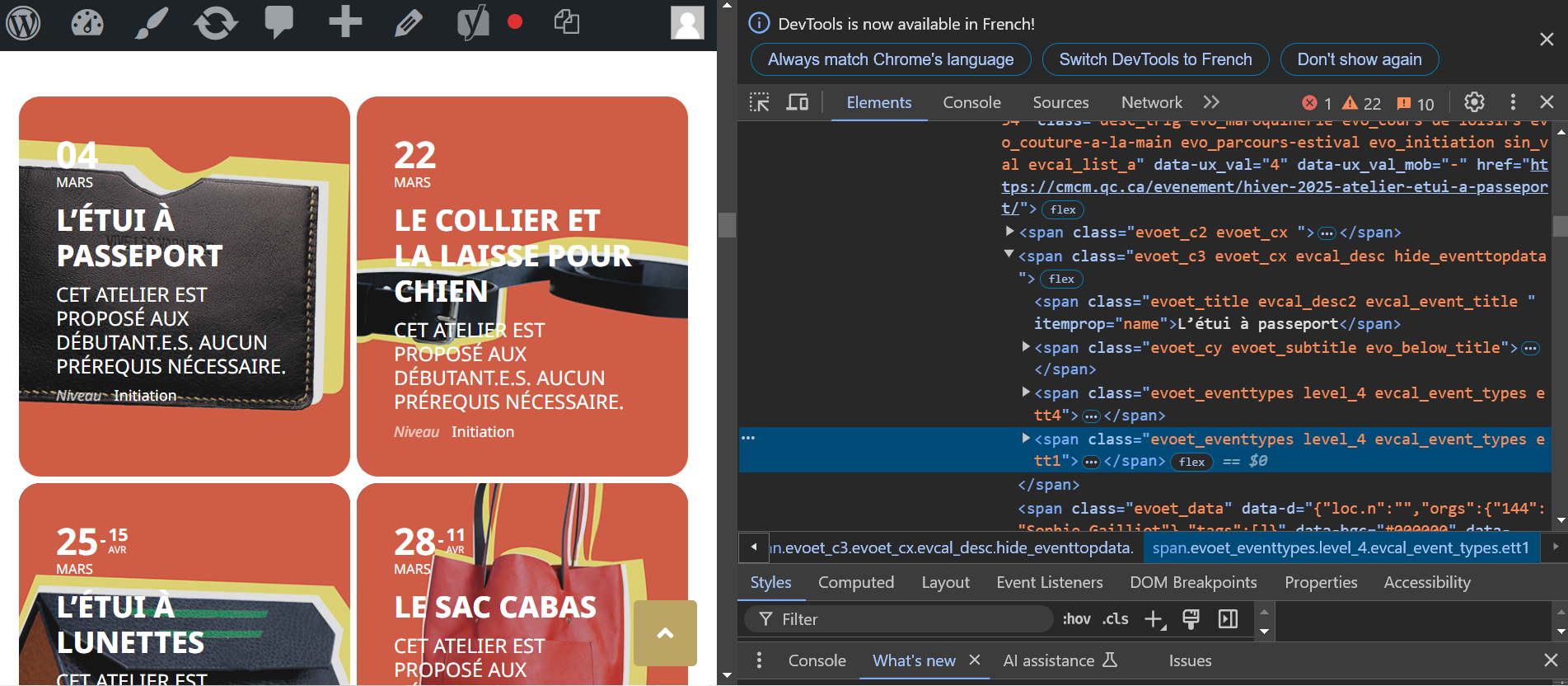Open the DevTools three-dot customize menu

(1513, 102)
